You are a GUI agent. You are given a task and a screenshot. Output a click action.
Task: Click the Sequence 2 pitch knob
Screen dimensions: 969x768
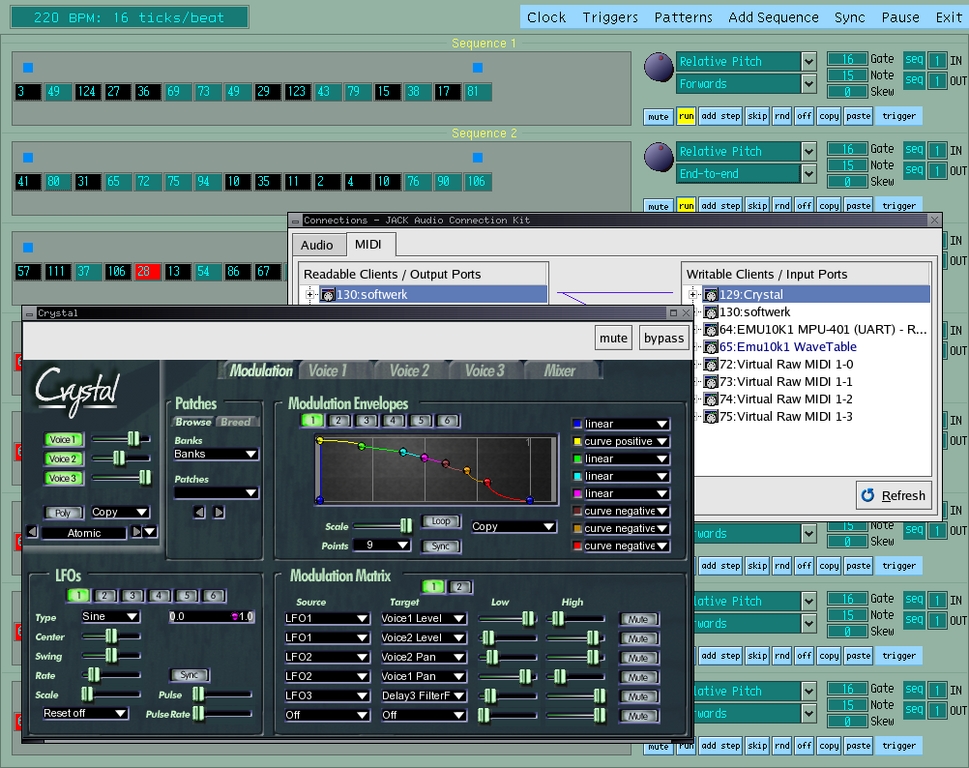[x=658, y=157]
